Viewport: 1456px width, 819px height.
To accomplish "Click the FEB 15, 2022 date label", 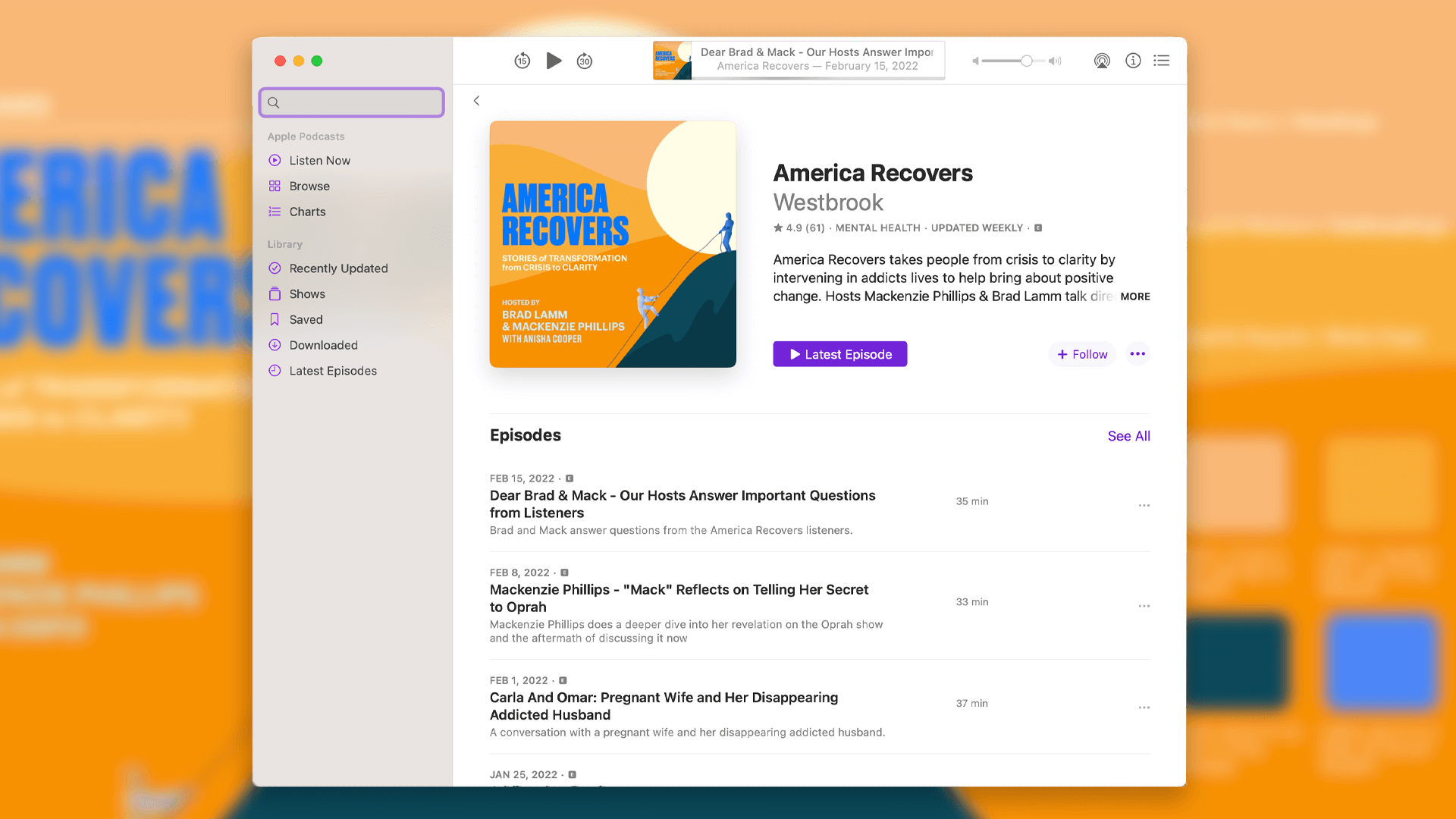I will coord(522,479).
